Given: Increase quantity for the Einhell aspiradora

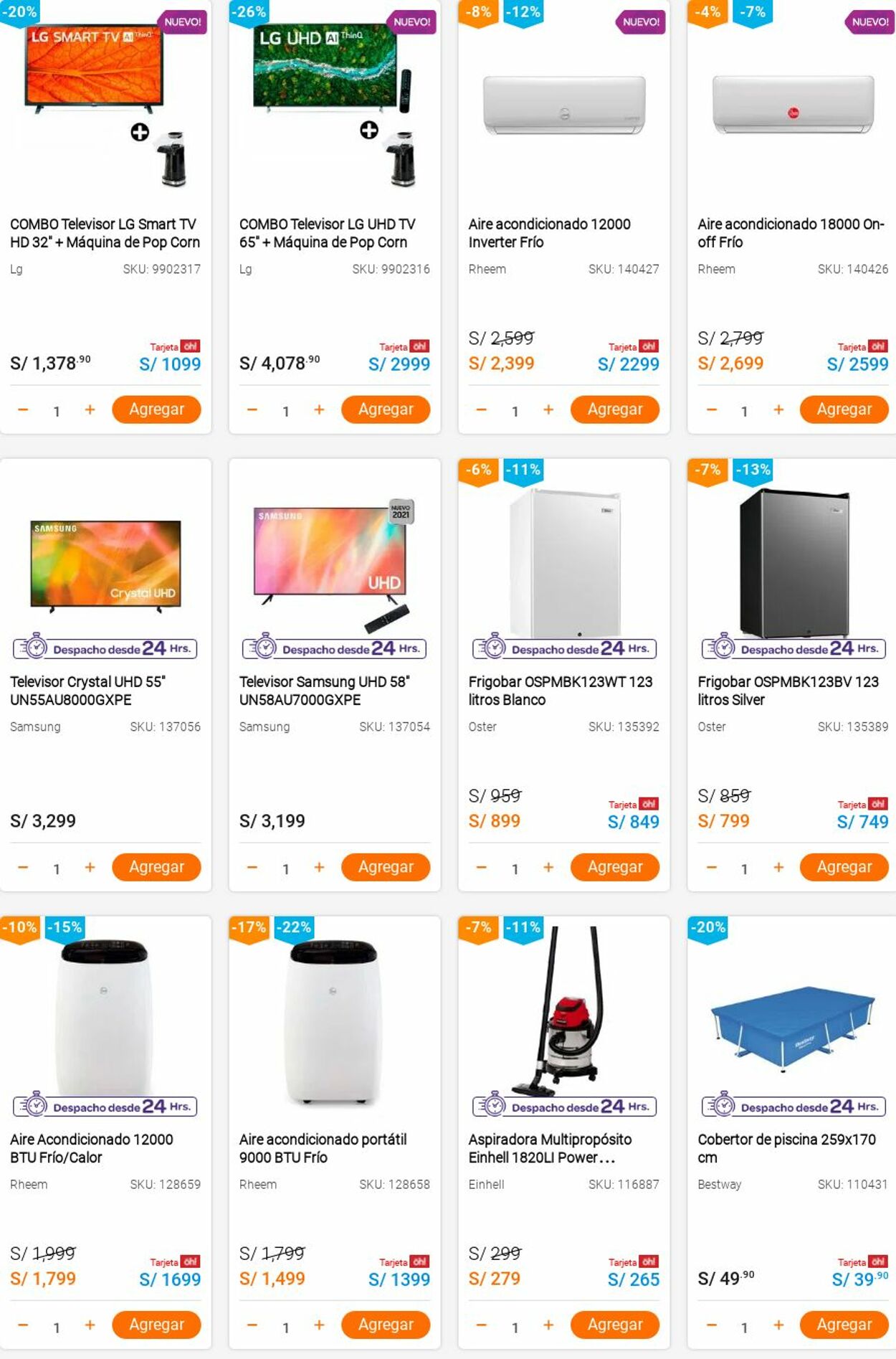Looking at the screenshot, I should pos(548,1324).
